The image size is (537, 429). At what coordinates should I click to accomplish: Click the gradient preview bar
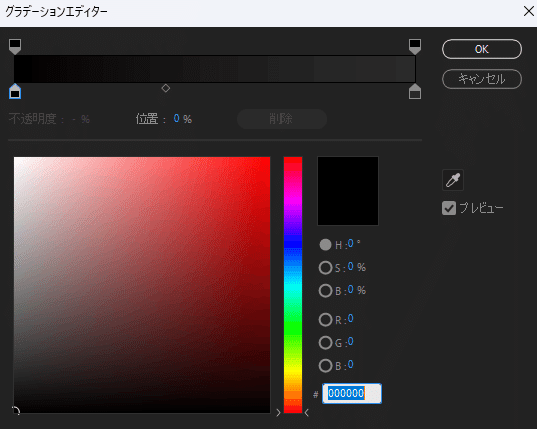[215, 69]
